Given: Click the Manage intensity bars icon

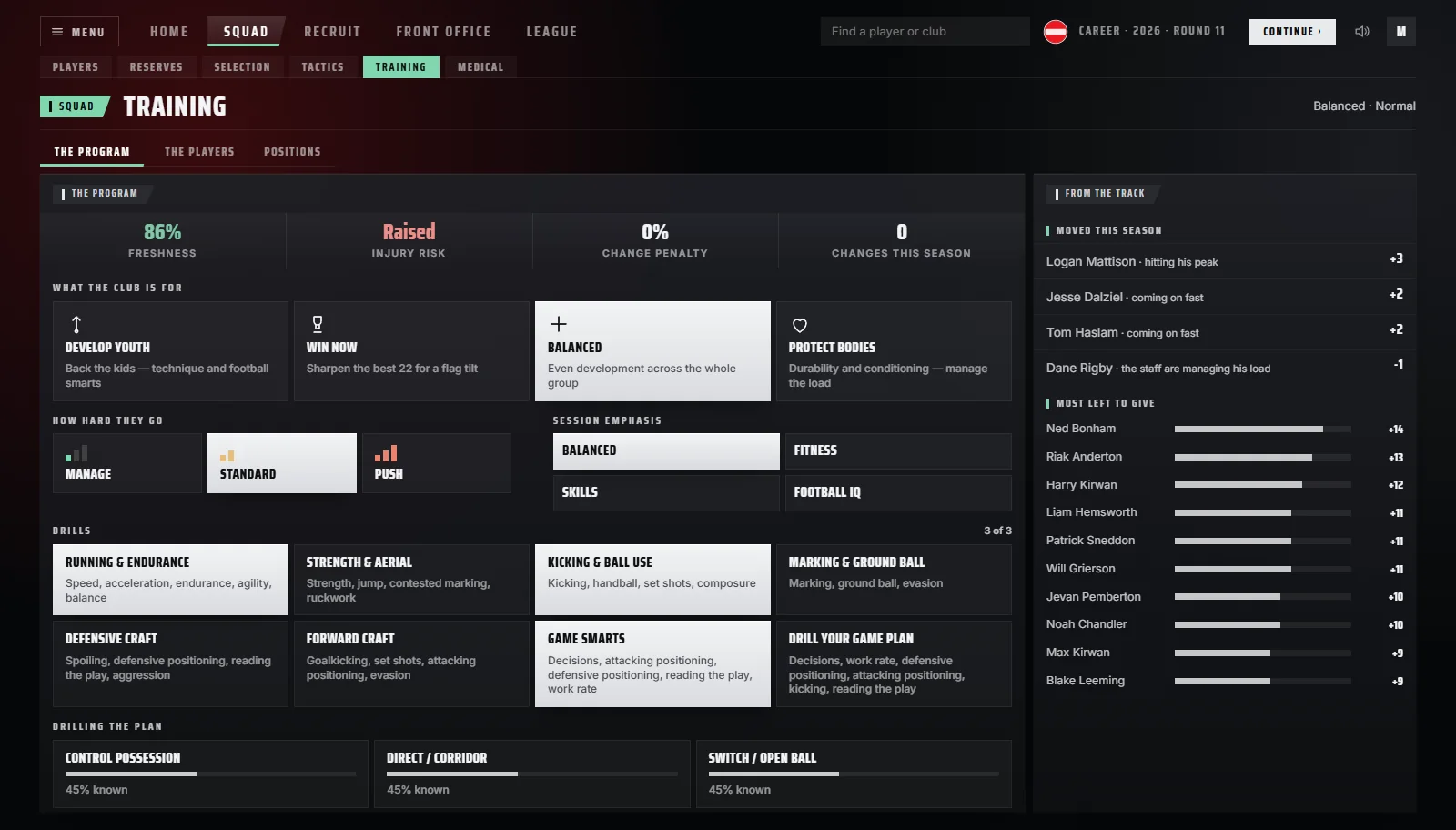Looking at the screenshot, I should (76, 453).
